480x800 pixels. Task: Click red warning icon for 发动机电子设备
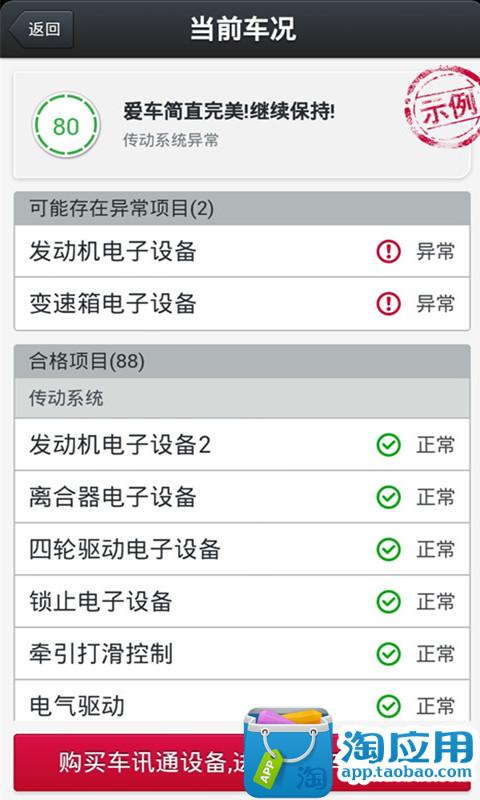[388, 252]
